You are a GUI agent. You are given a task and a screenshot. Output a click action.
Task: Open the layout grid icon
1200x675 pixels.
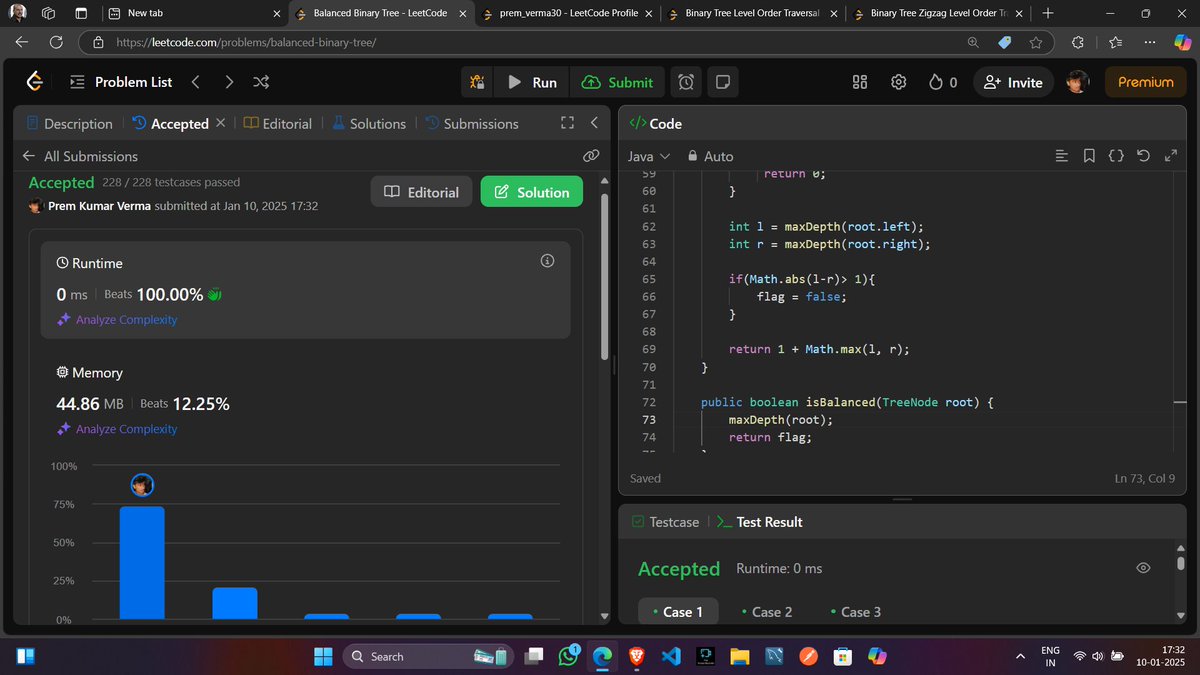click(860, 82)
